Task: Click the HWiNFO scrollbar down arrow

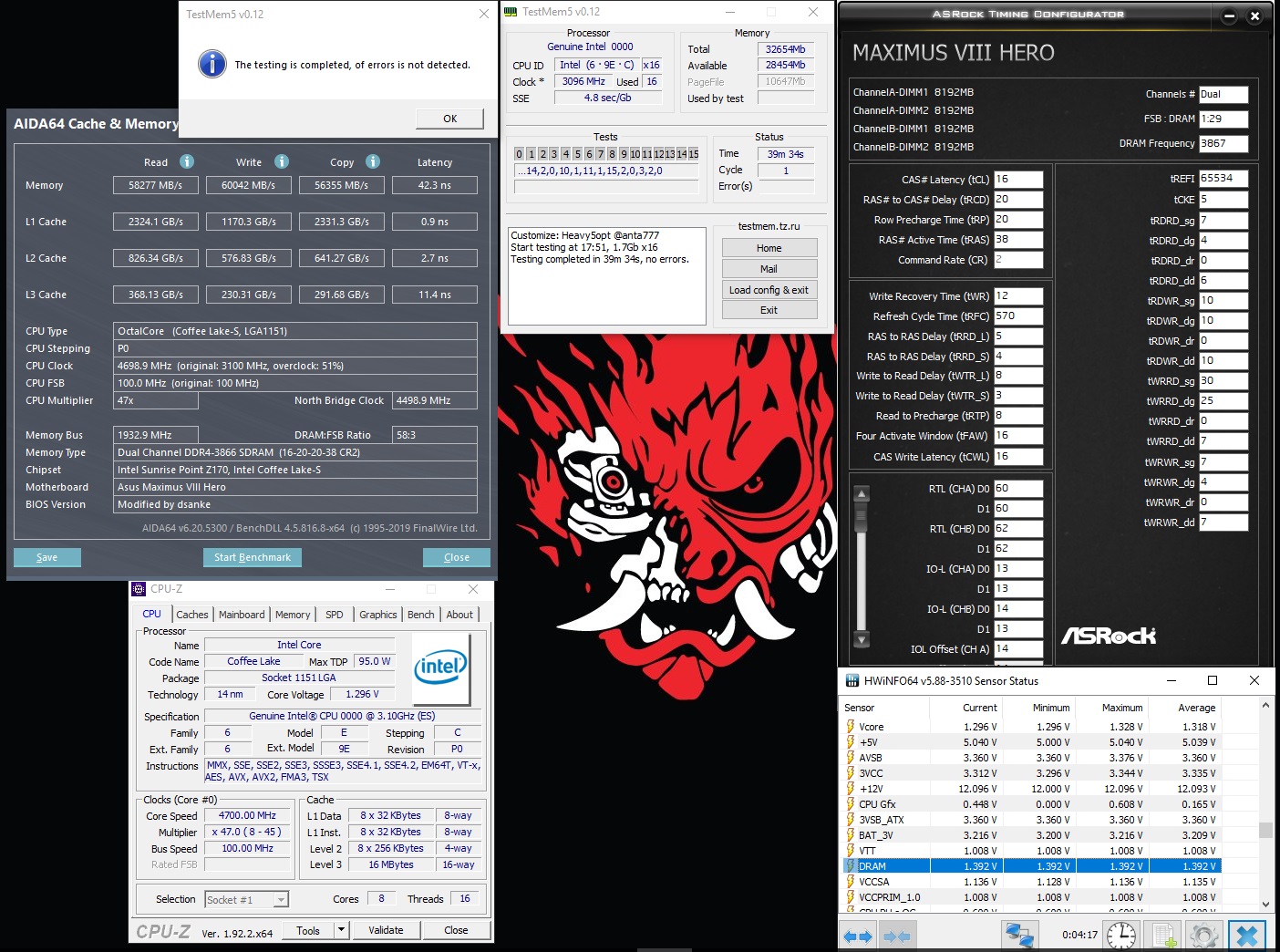Action: [x=1265, y=904]
